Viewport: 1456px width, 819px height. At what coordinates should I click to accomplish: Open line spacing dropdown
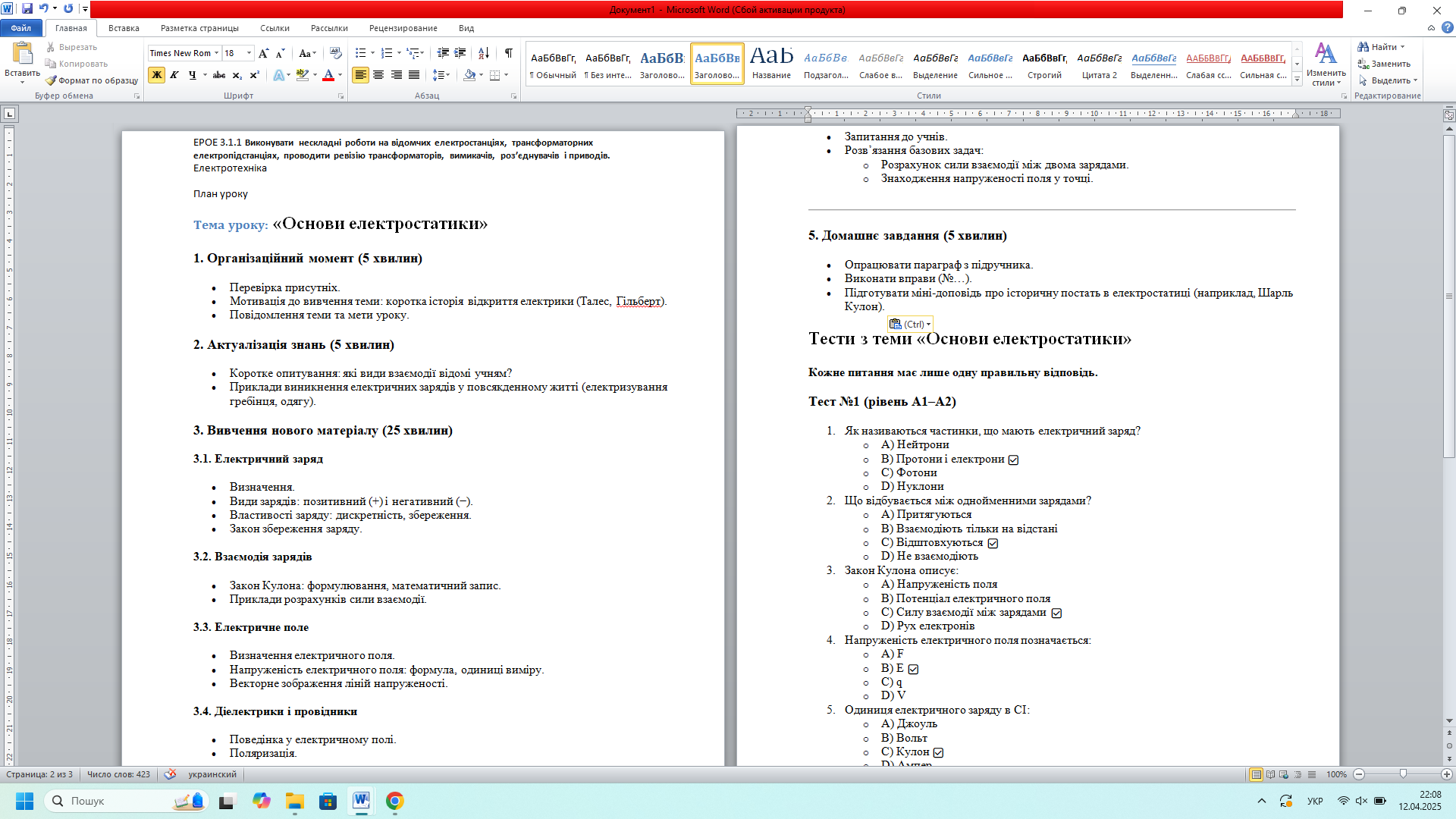tap(441, 75)
